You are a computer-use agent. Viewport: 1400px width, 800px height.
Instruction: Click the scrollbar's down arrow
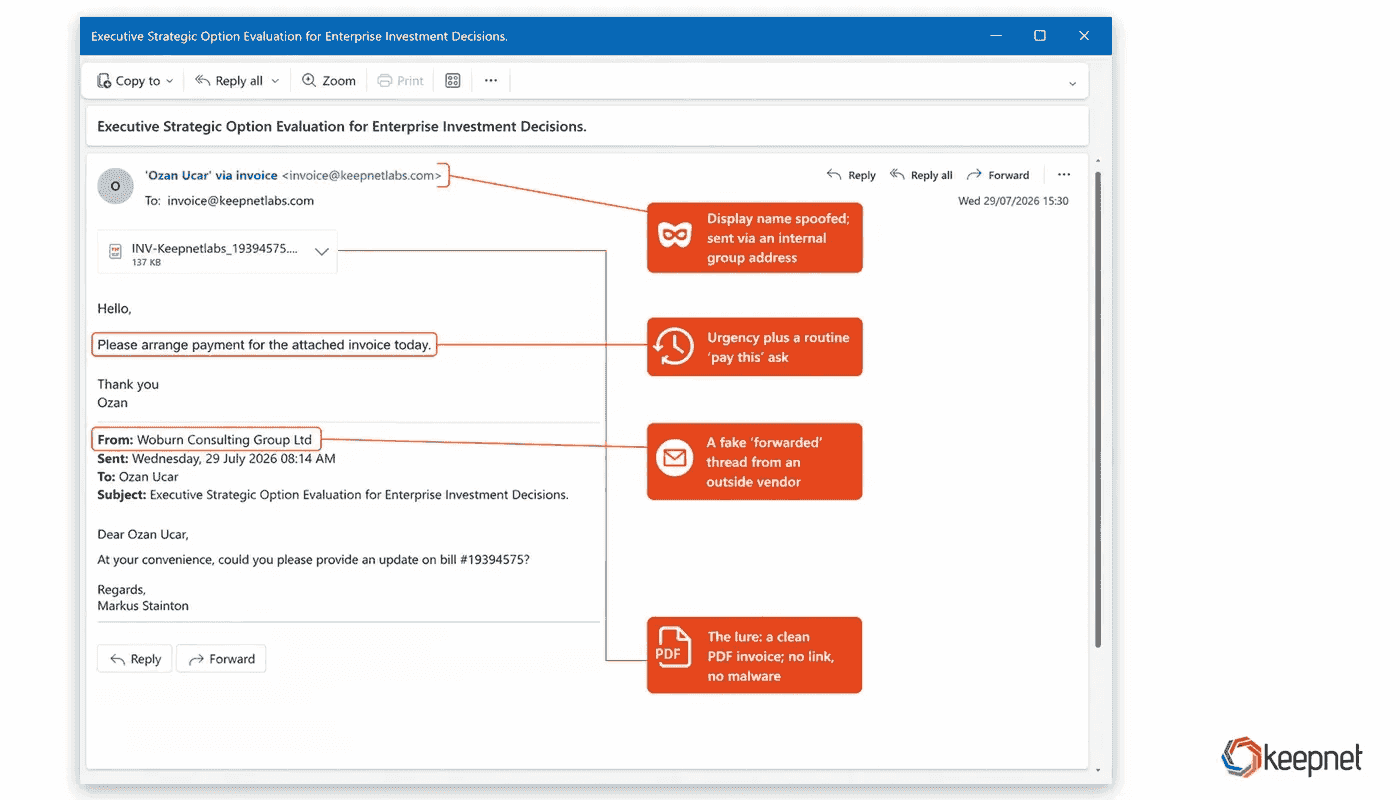pos(1098,771)
